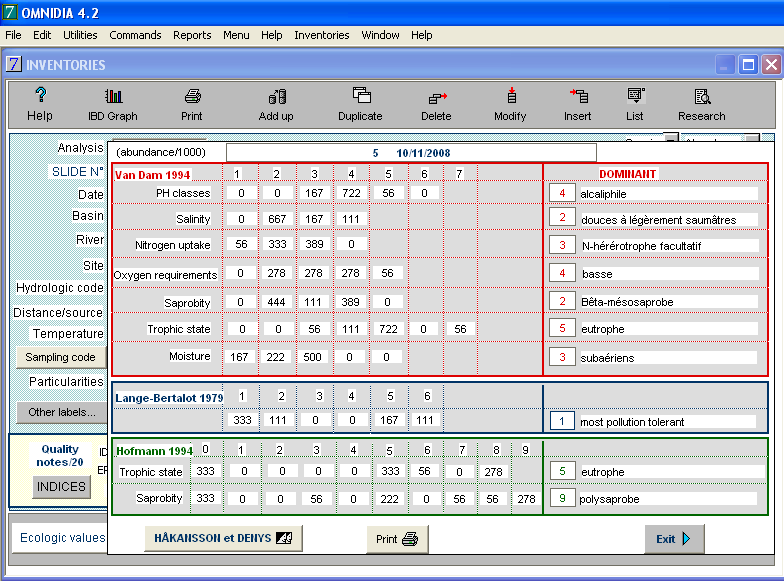Screen dimensions: 784x581
Task: Click the Sampling code button
Action: [60, 357]
